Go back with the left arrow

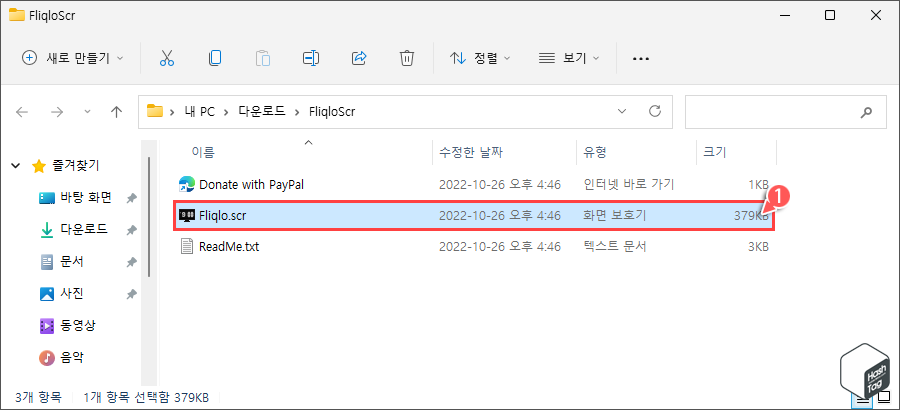22,112
